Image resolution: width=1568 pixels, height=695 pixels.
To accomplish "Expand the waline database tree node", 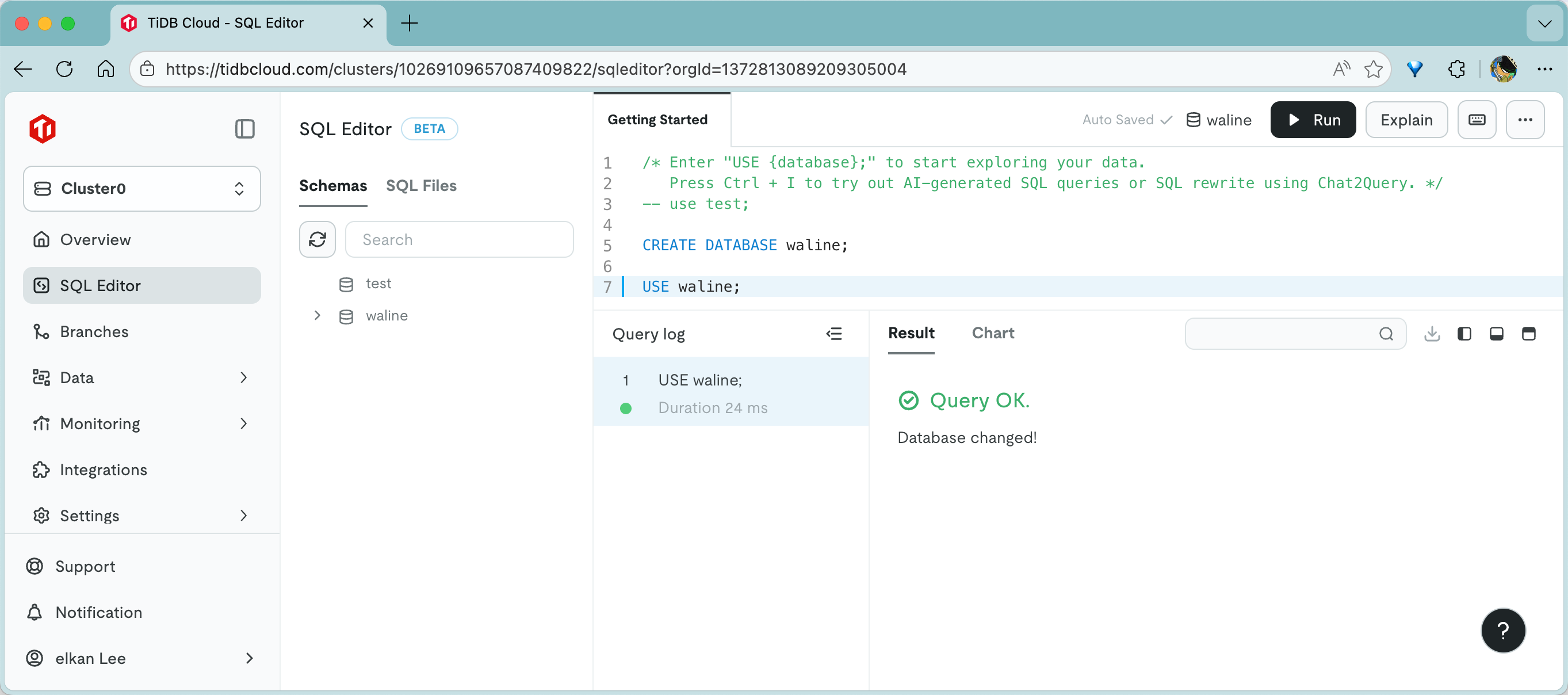I will click(317, 315).
